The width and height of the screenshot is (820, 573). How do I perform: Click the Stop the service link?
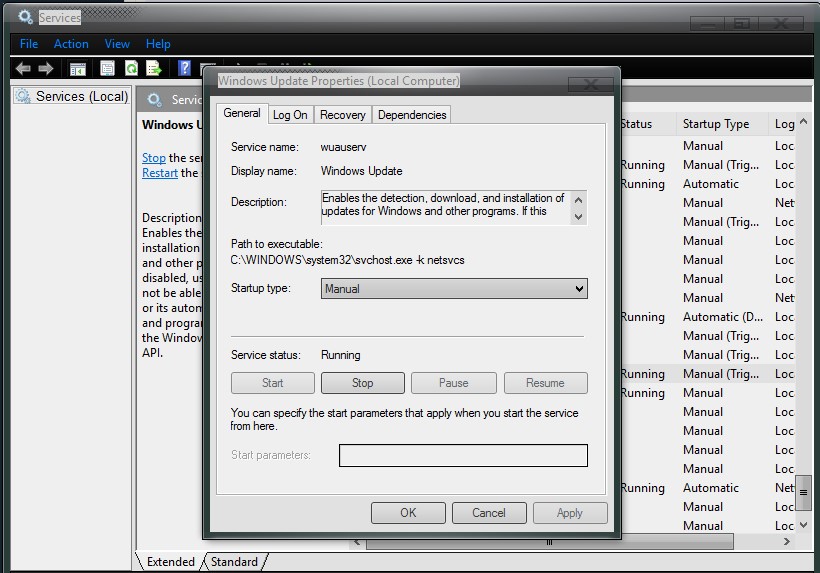coord(153,158)
